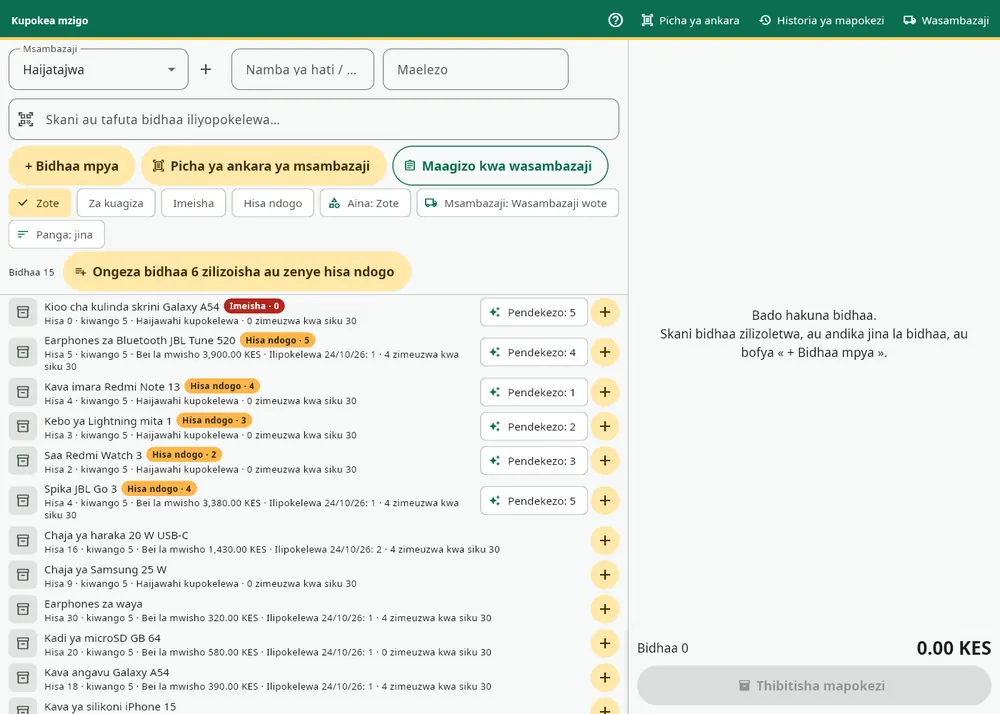
Task: Open Msambazaji: Wasambazaji wote filter
Action: [x=518, y=203]
